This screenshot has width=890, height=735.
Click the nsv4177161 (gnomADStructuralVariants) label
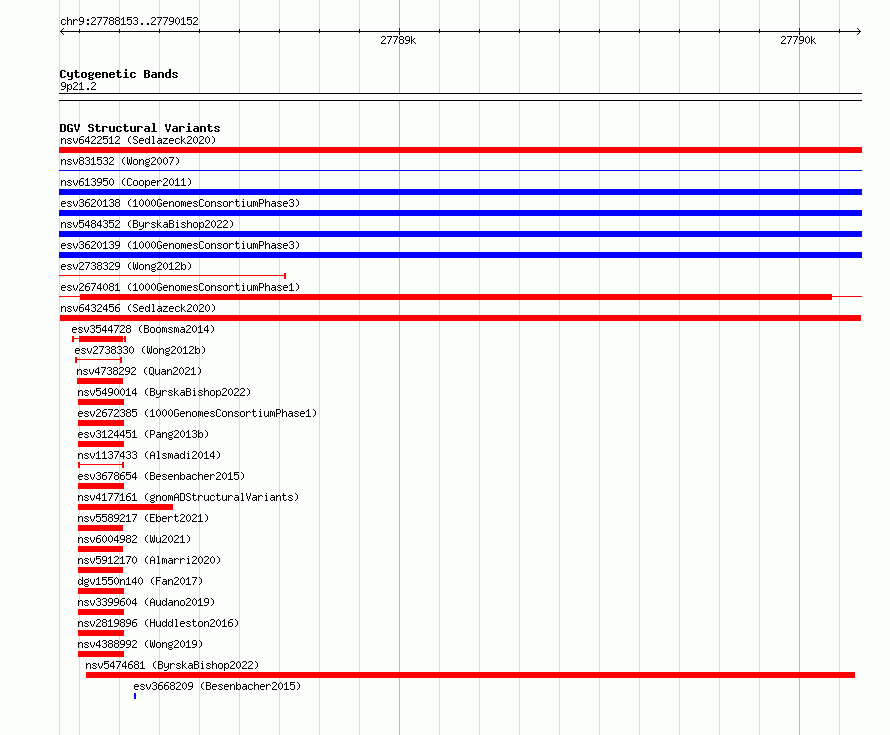click(x=188, y=497)
